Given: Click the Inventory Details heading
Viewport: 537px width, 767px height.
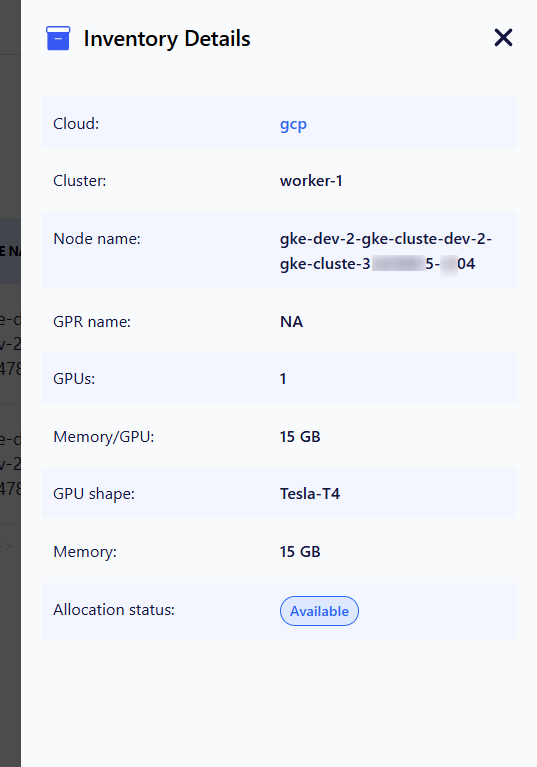Looking at the screenshot, I should [167, 39].
